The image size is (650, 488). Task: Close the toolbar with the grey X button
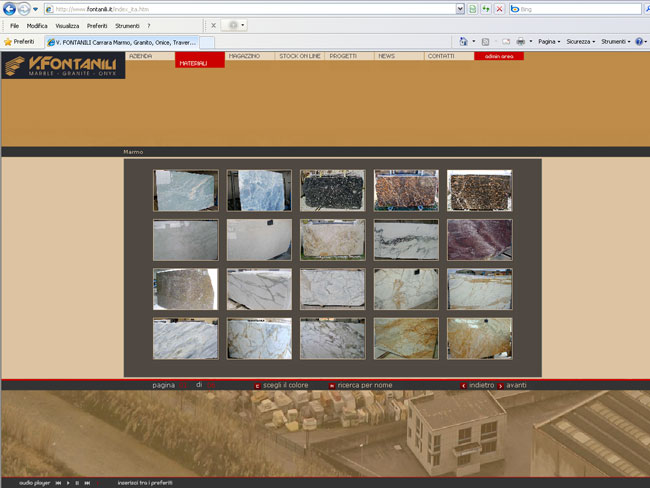[213, 25]
